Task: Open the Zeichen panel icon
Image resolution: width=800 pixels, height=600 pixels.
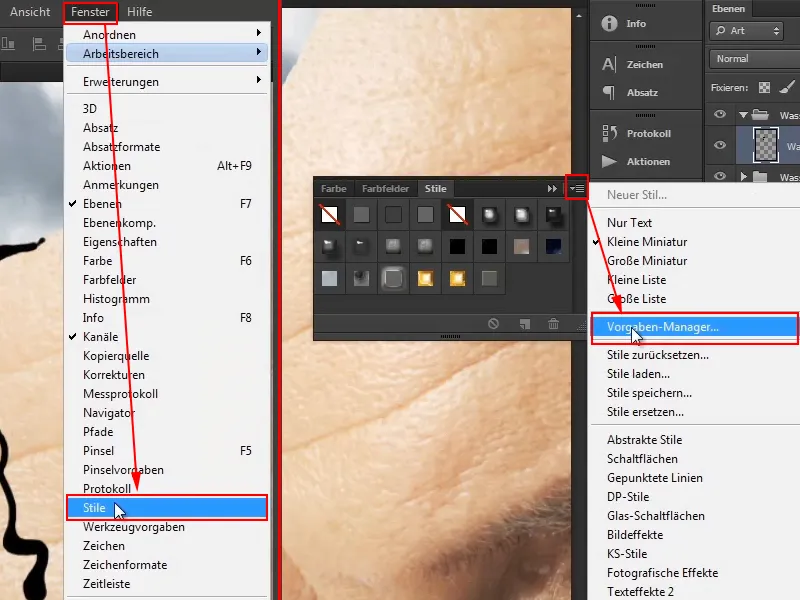Action: tap(609, 64)
